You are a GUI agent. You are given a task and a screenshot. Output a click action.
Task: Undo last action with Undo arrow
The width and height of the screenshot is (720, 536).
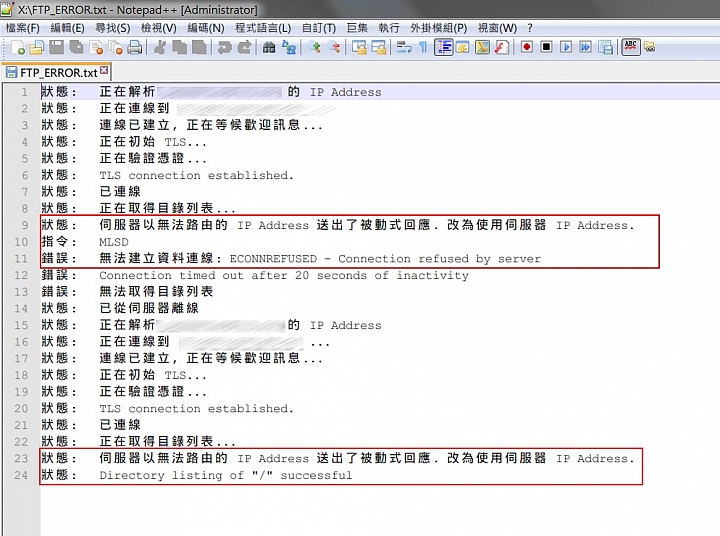coord(224,47)
